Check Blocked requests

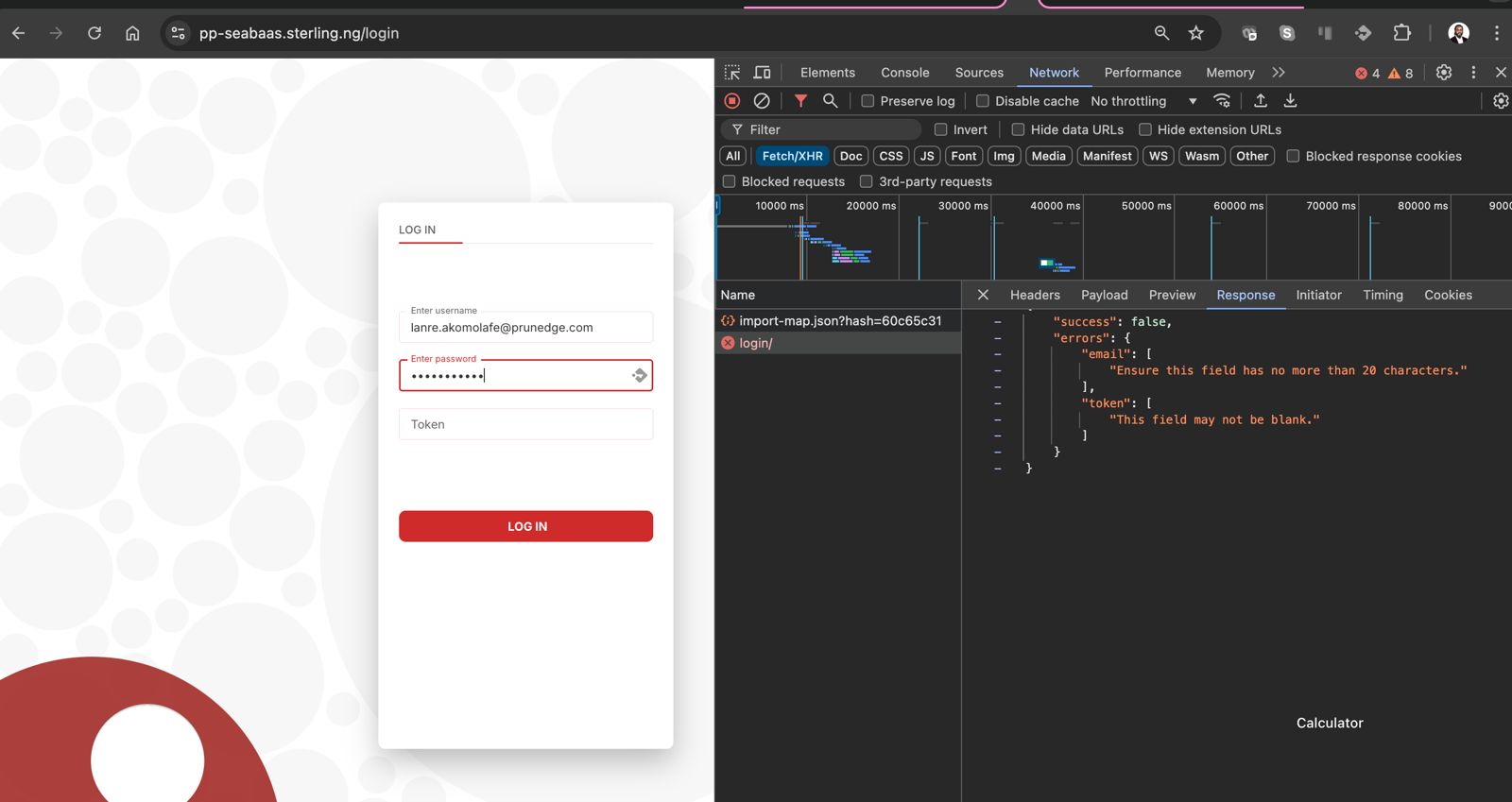[x=729, y=181]
